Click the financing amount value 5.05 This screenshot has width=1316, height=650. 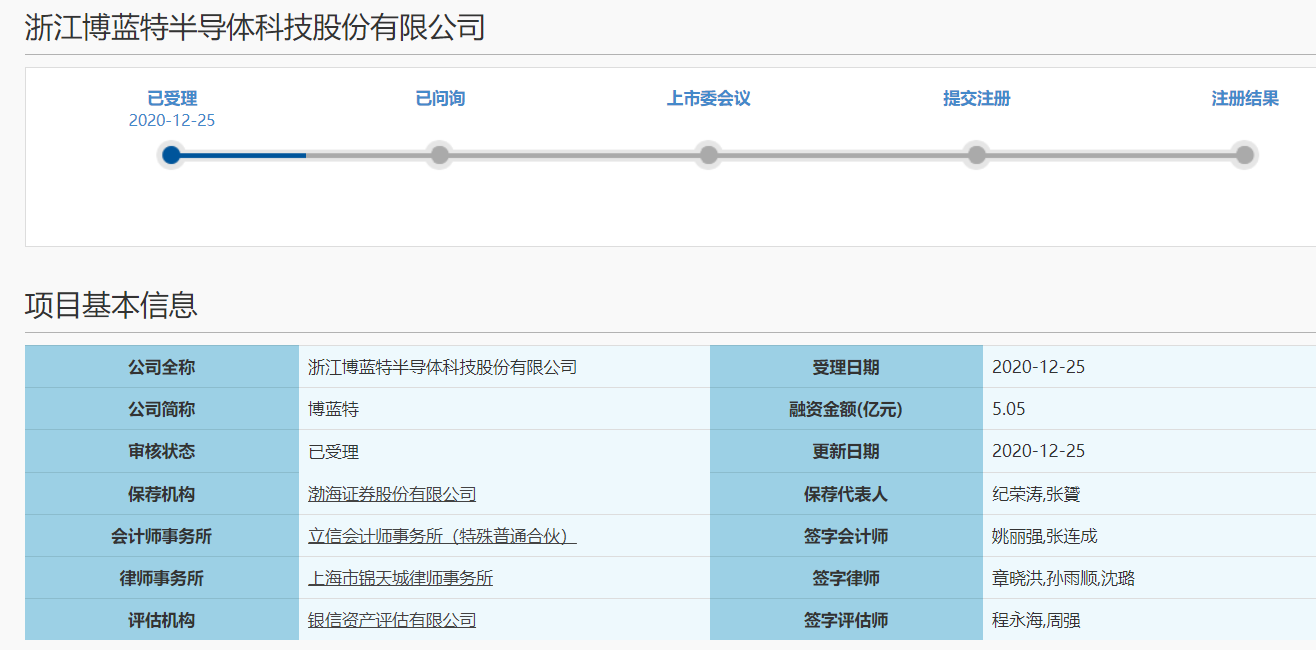click(1008, 409)
